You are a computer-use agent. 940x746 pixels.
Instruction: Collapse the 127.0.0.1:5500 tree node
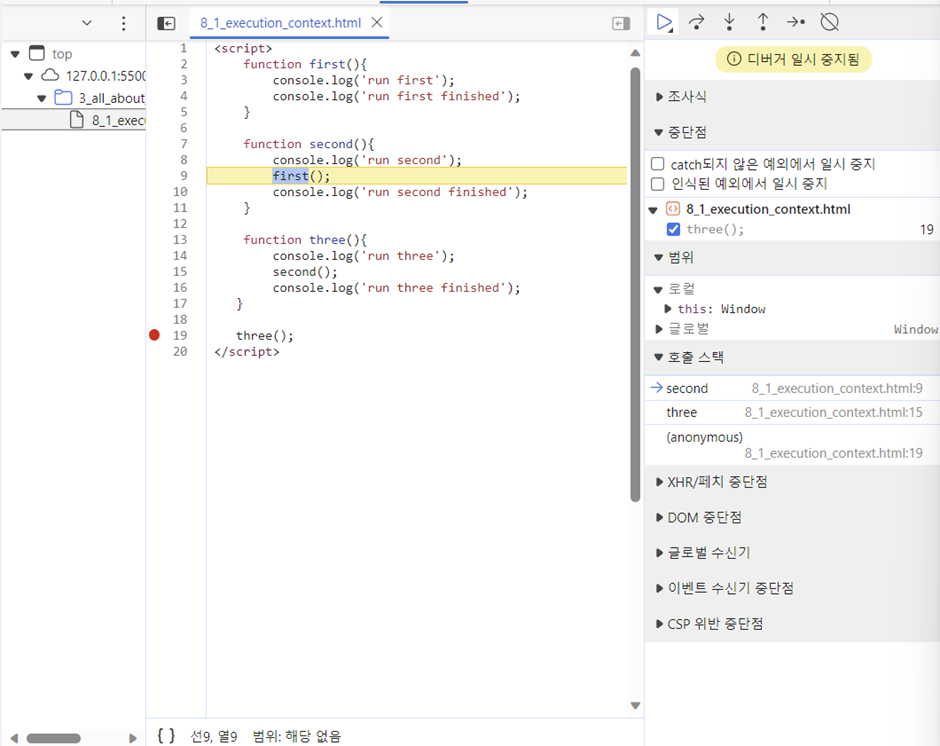[x=28, y=76]
